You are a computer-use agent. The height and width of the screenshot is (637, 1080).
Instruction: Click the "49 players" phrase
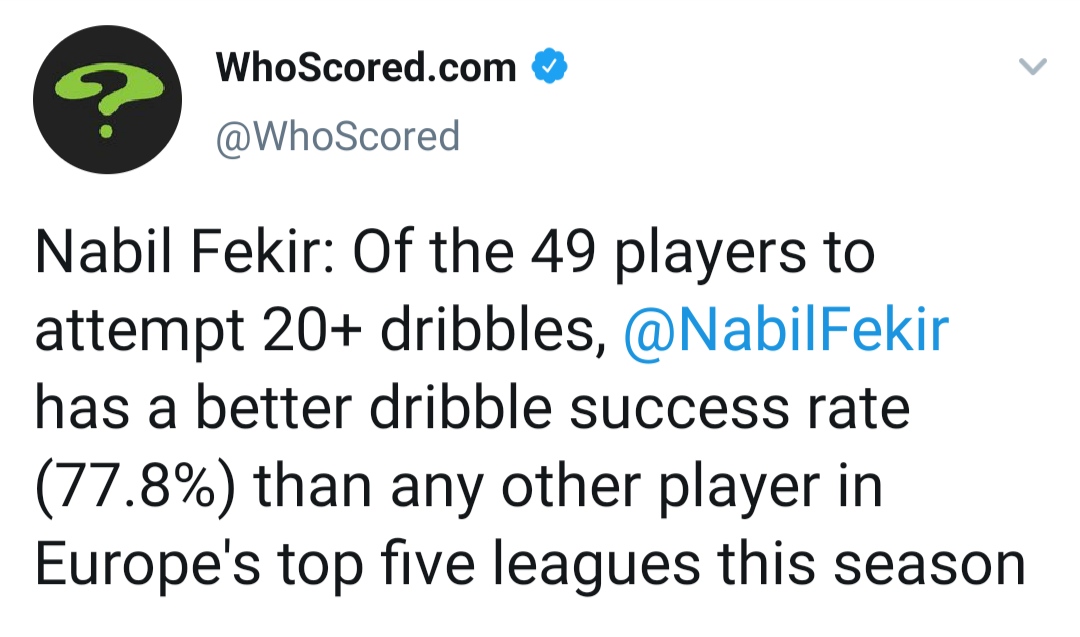(x=667, y=254)
